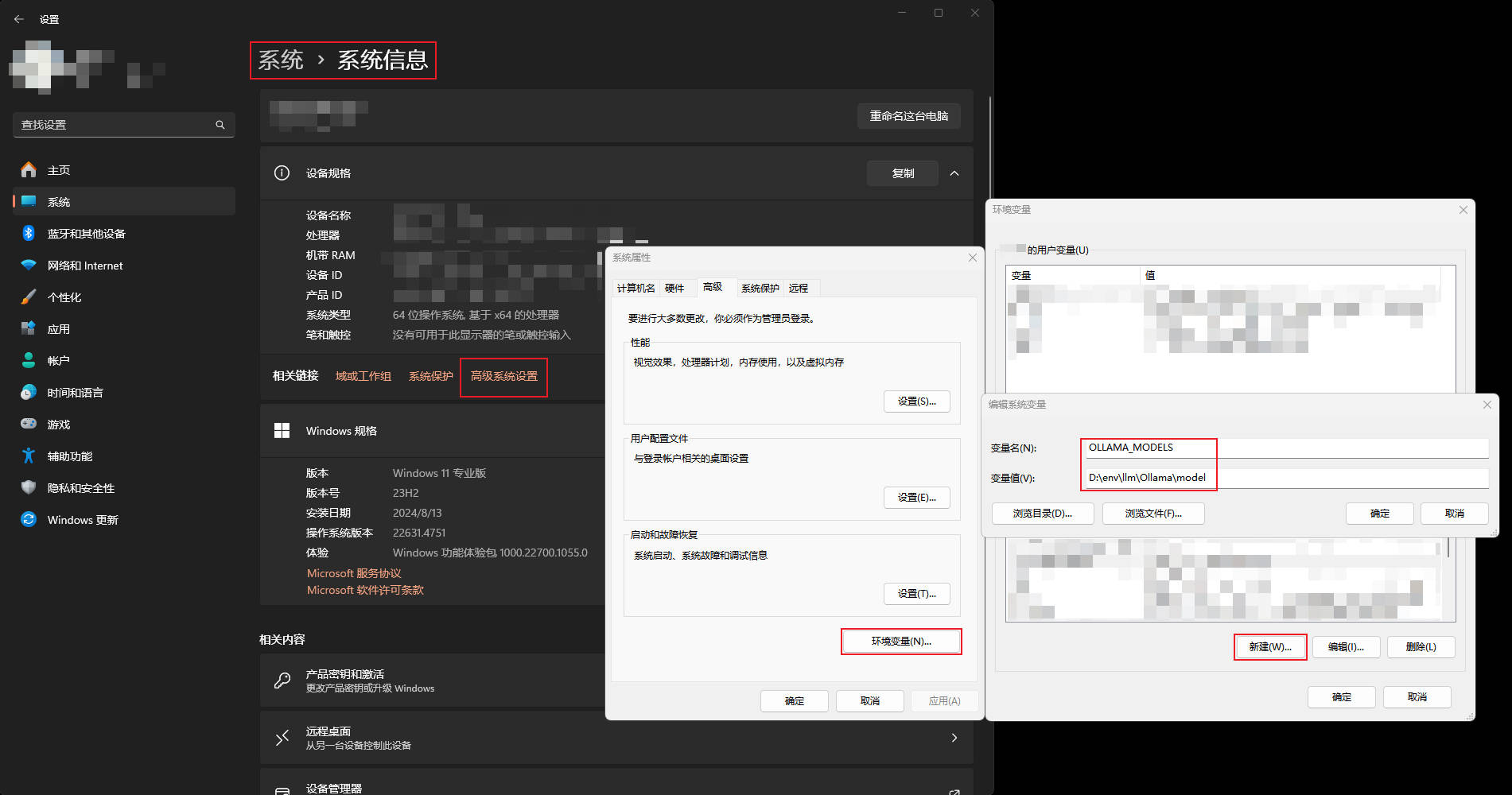1512x795 pixels.
Task: Expand the Remote Desktop row chevron
Action: pyautogui.click(x=954, y=738)
